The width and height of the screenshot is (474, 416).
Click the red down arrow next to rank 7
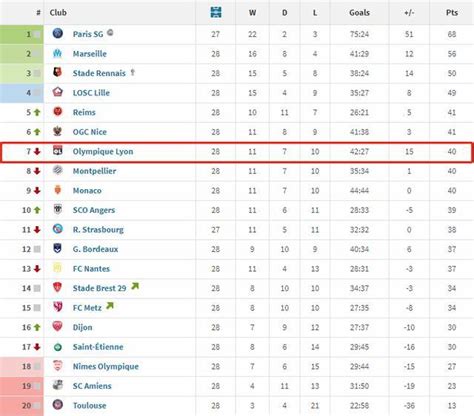pos(37,151)
